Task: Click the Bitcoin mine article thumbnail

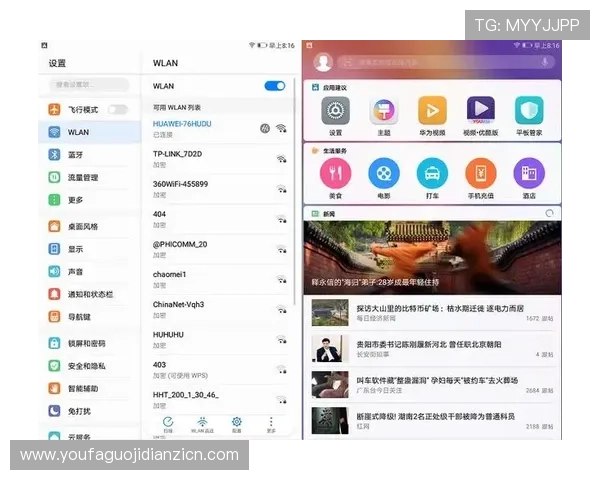Action: pos(330,313)
